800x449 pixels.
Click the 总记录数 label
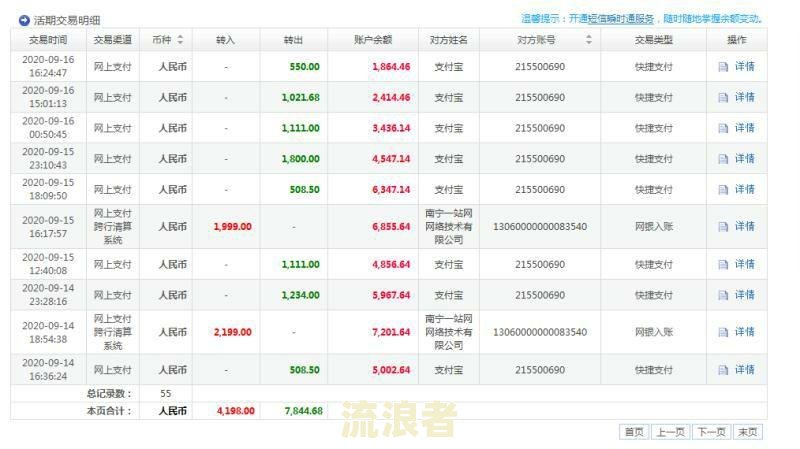pos(109,393)
